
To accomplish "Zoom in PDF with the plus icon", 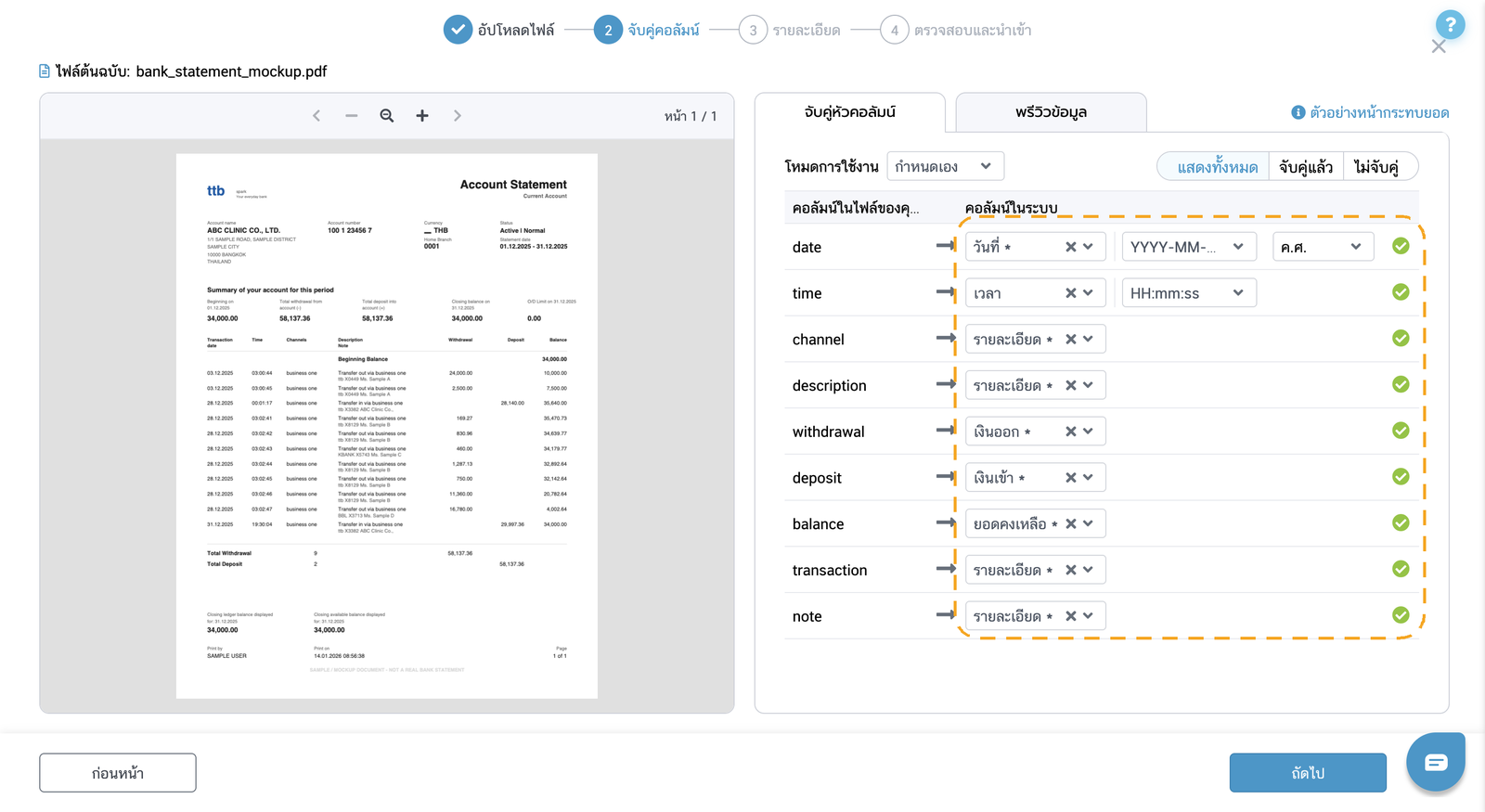I will tap(422, 116).
